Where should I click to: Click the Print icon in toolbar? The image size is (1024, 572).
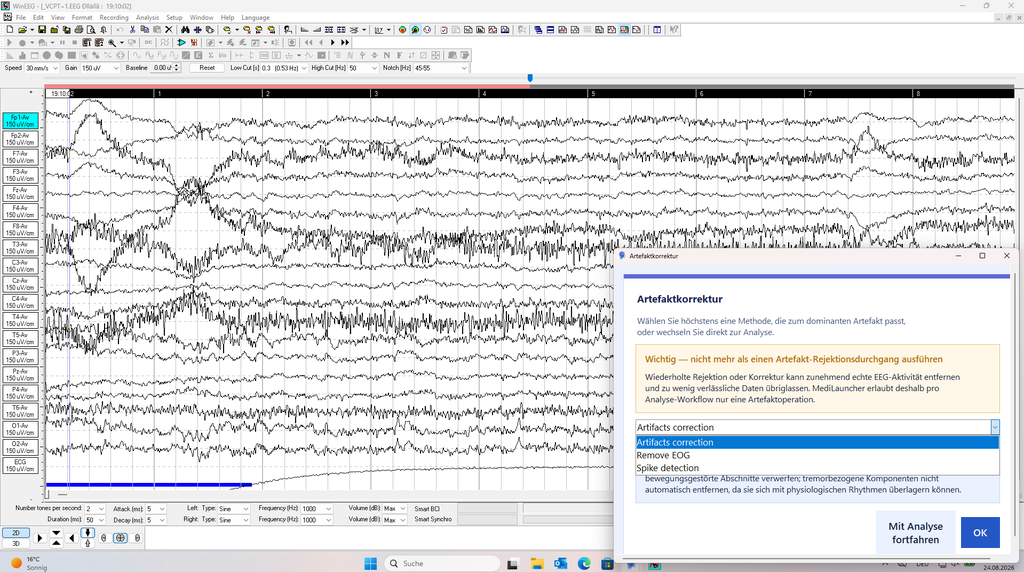79,29
